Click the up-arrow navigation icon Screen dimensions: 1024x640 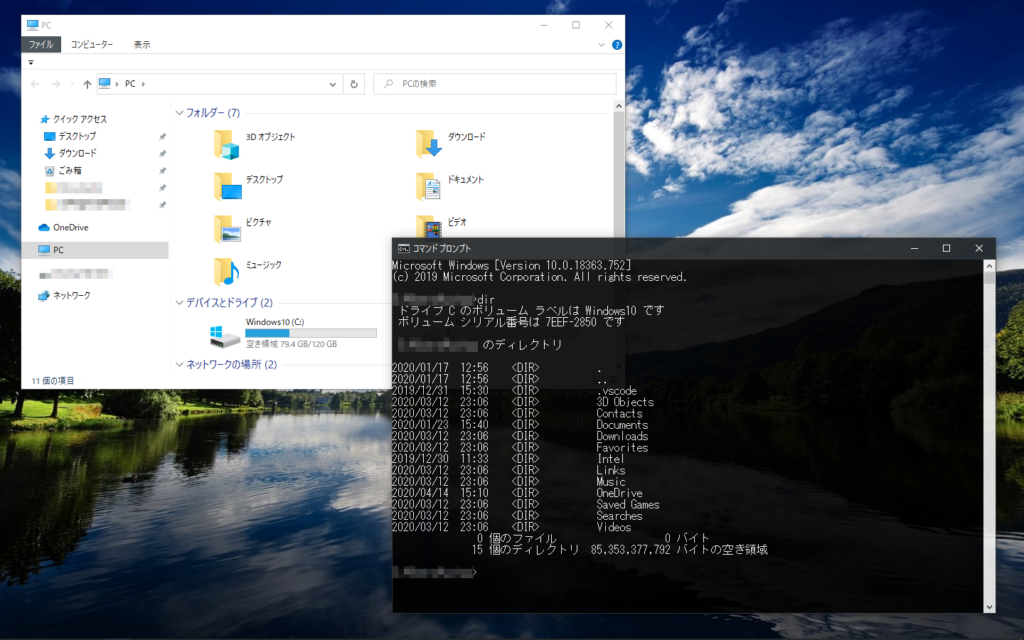point(88,84)
